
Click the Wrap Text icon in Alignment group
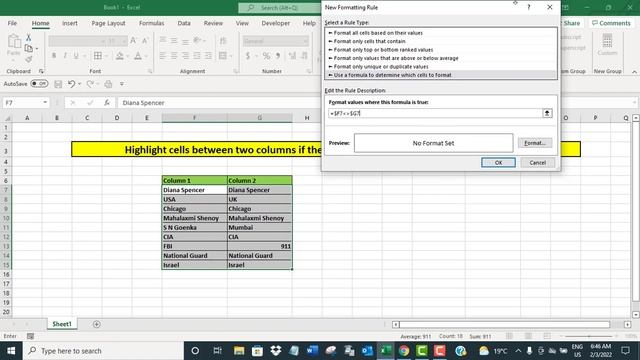[x=223, y=40]
